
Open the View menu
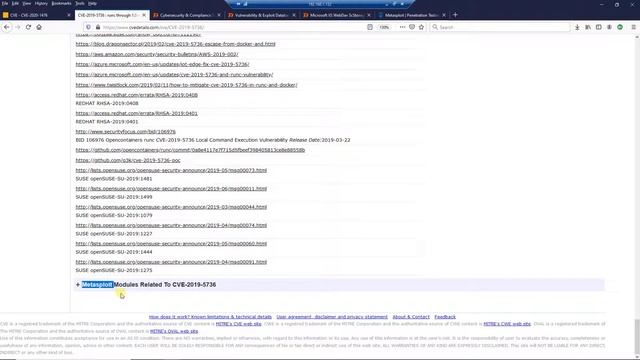(x=27, y=3)
